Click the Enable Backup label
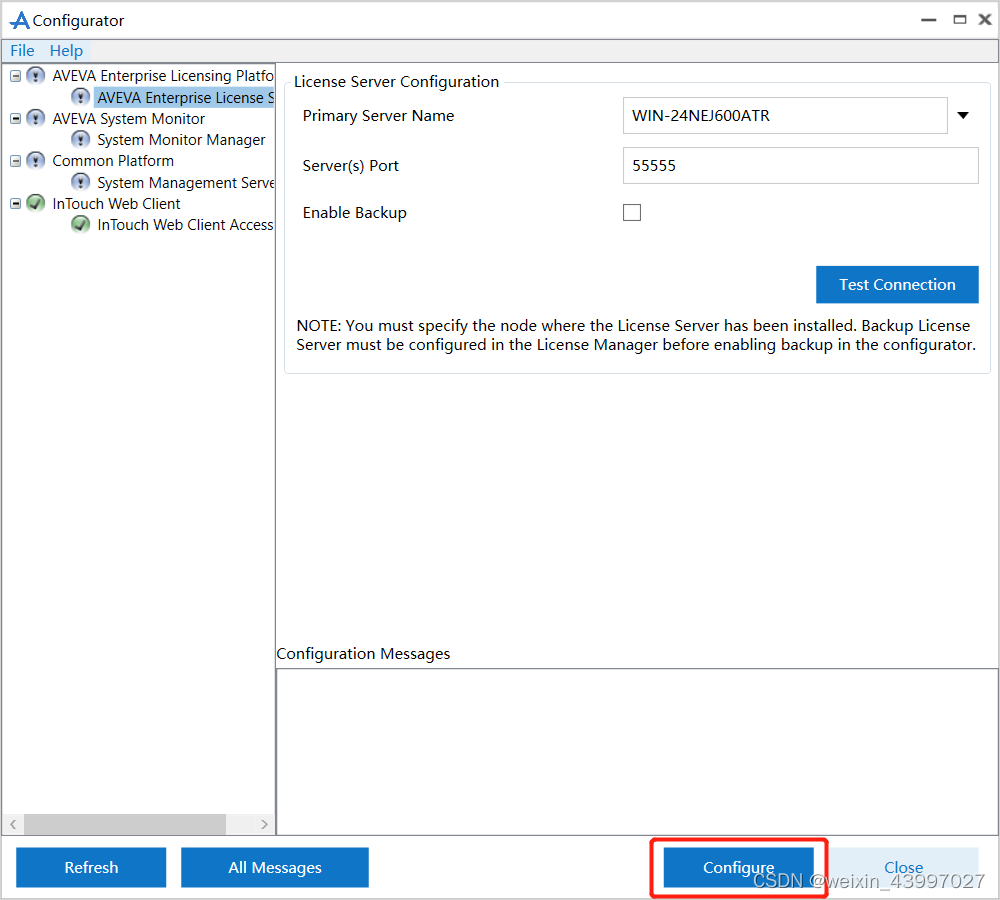 (355, 212)
